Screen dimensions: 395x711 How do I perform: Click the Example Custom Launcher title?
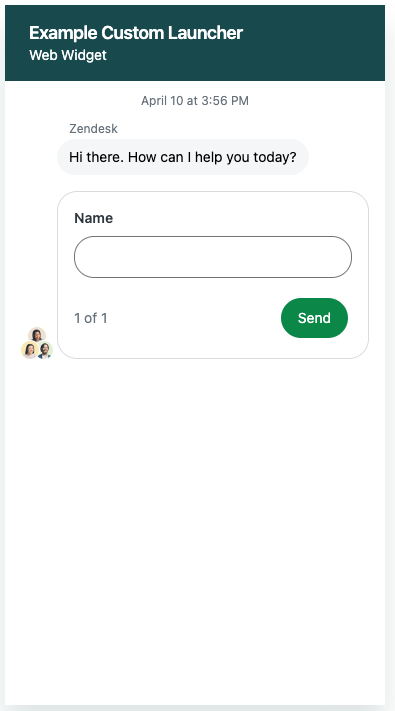(x=136, y=33)
